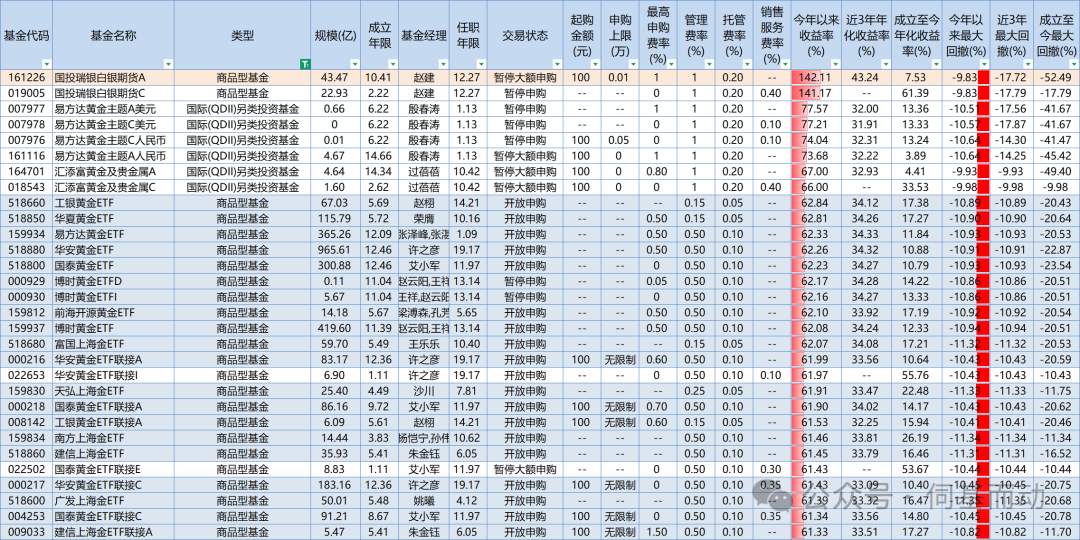This screenshot has width=1080, height=540.
Task: Open the 近3年年化收益率 column filter dropdown
Action: pyautogui.click(x=884, y=64)
